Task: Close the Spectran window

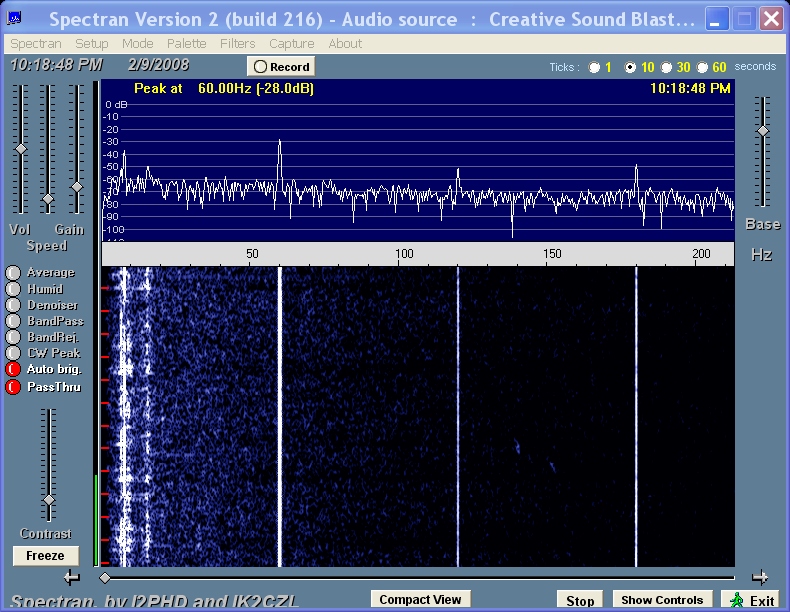Action: coord(771,20)
